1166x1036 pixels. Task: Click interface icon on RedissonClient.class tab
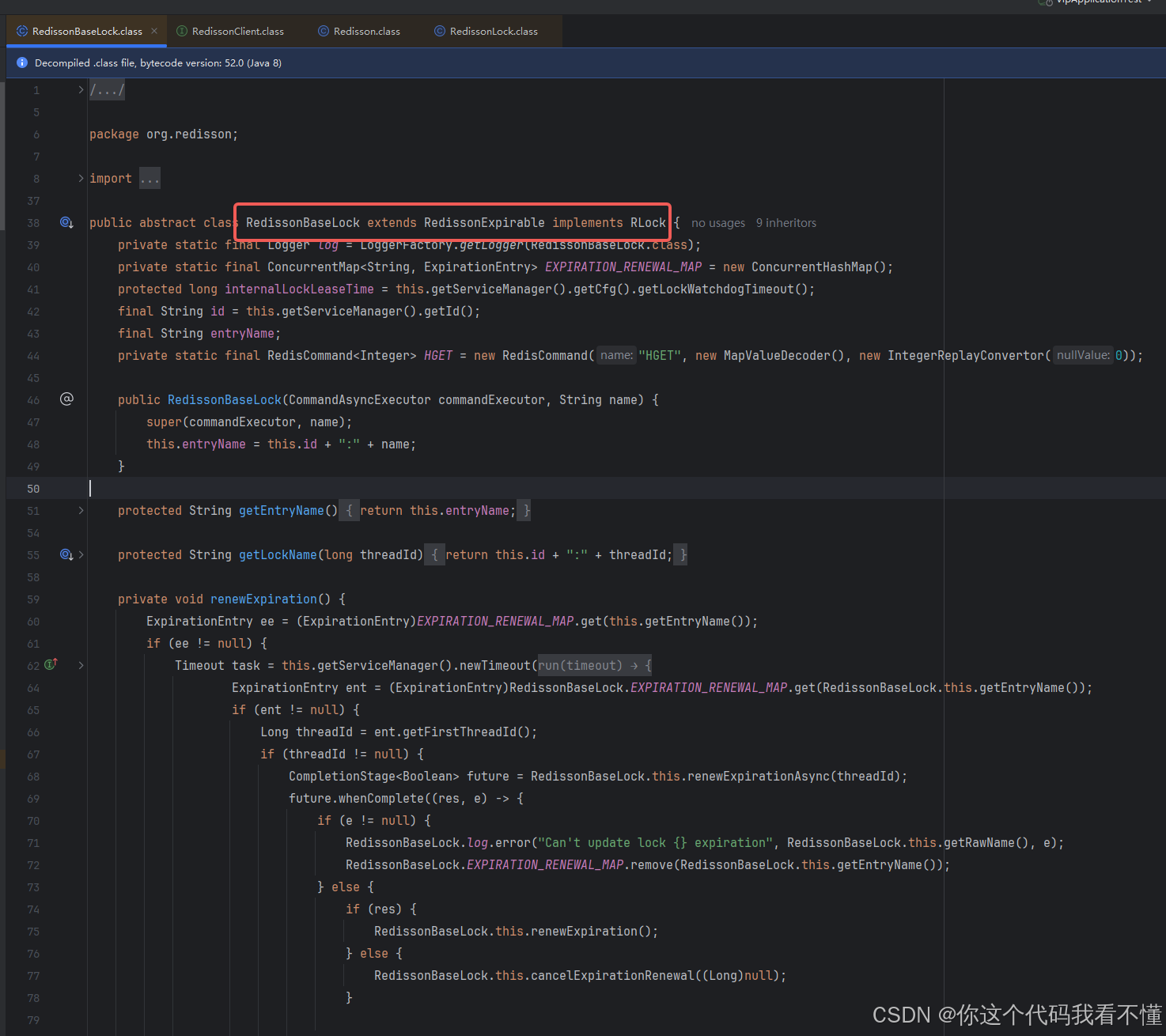182,32
